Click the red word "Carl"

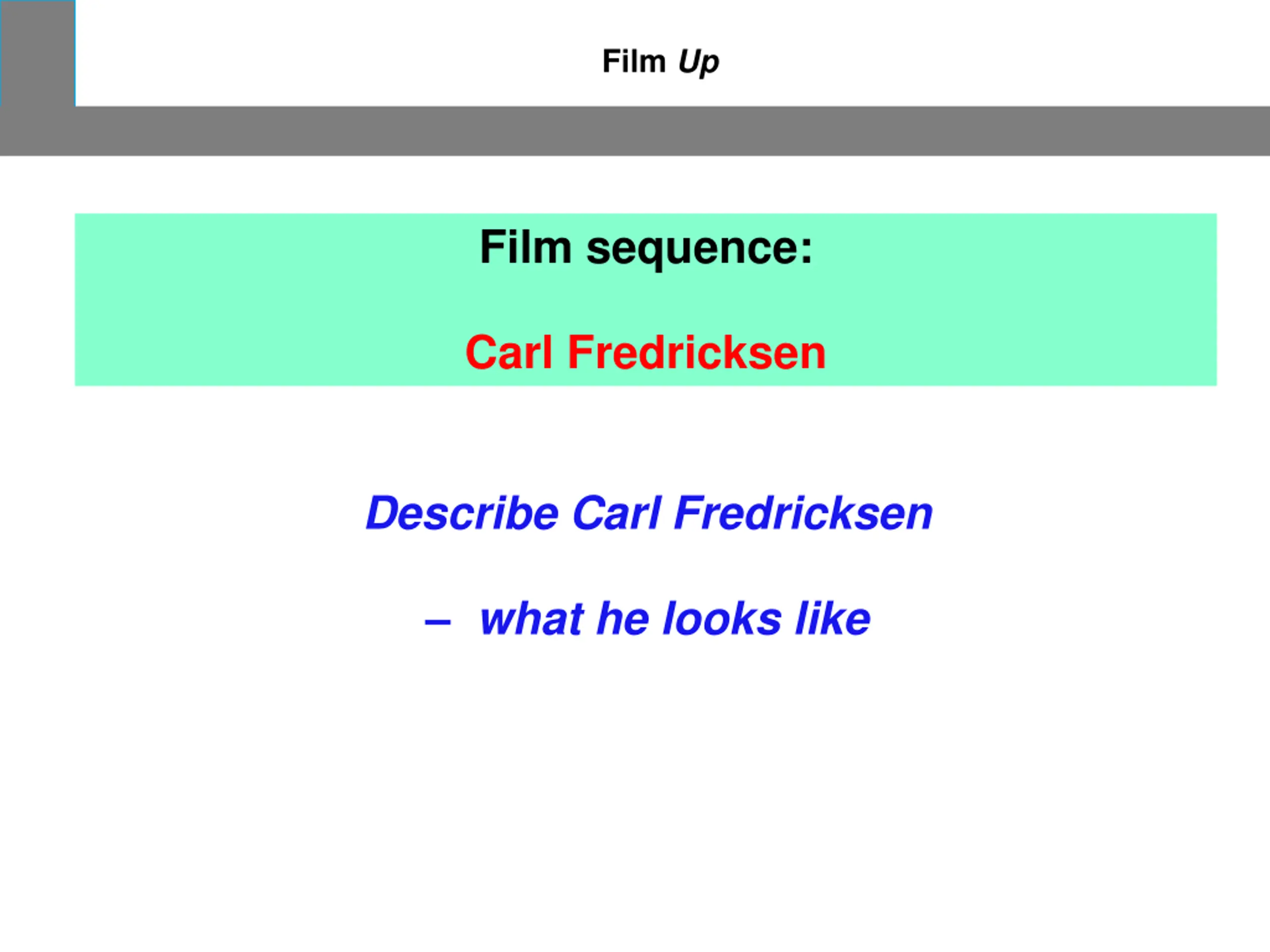point(508,352)
